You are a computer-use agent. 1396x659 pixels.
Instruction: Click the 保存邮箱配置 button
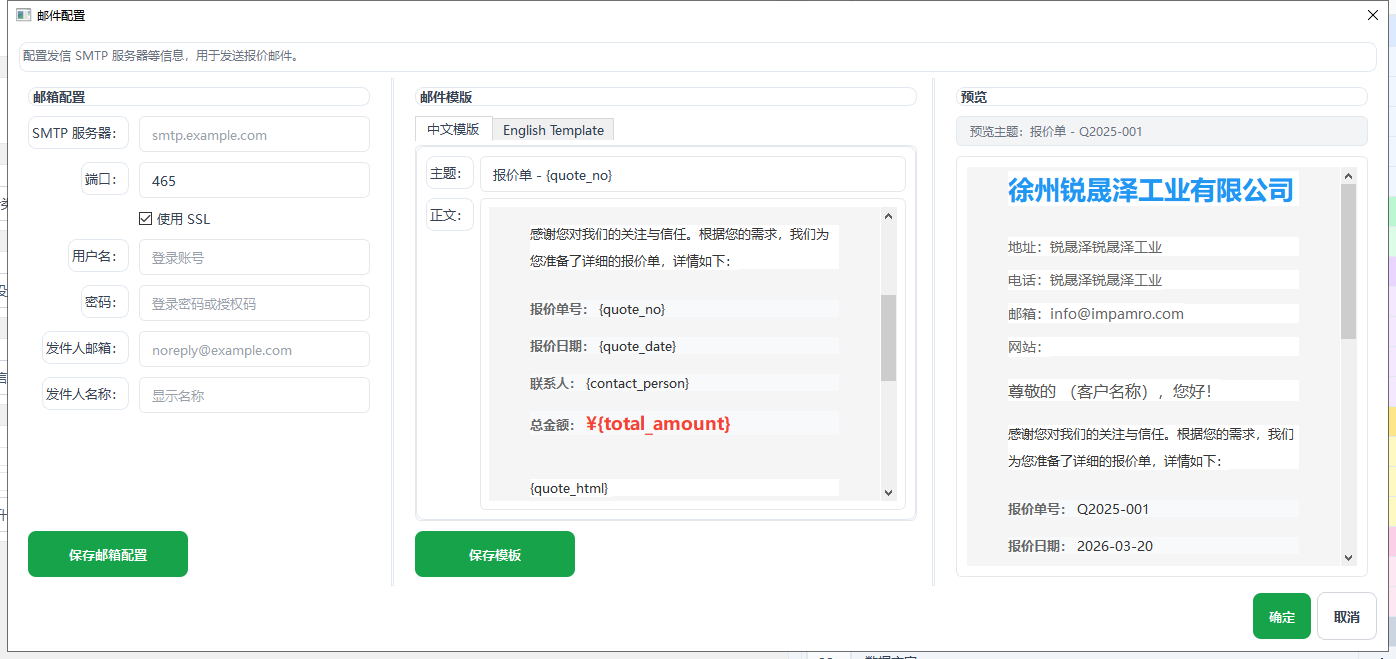click(108, 554)
